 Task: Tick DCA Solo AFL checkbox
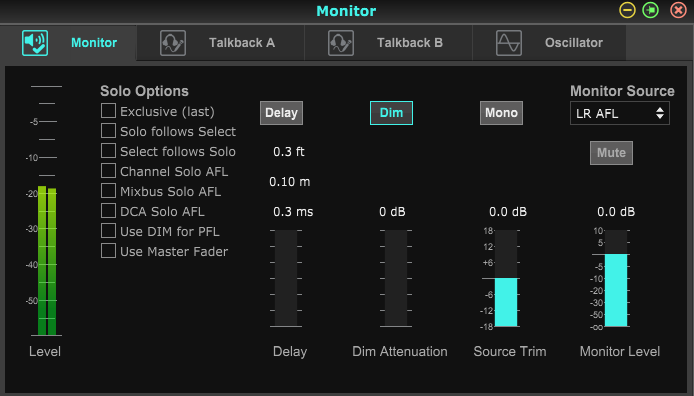point(108,211)
